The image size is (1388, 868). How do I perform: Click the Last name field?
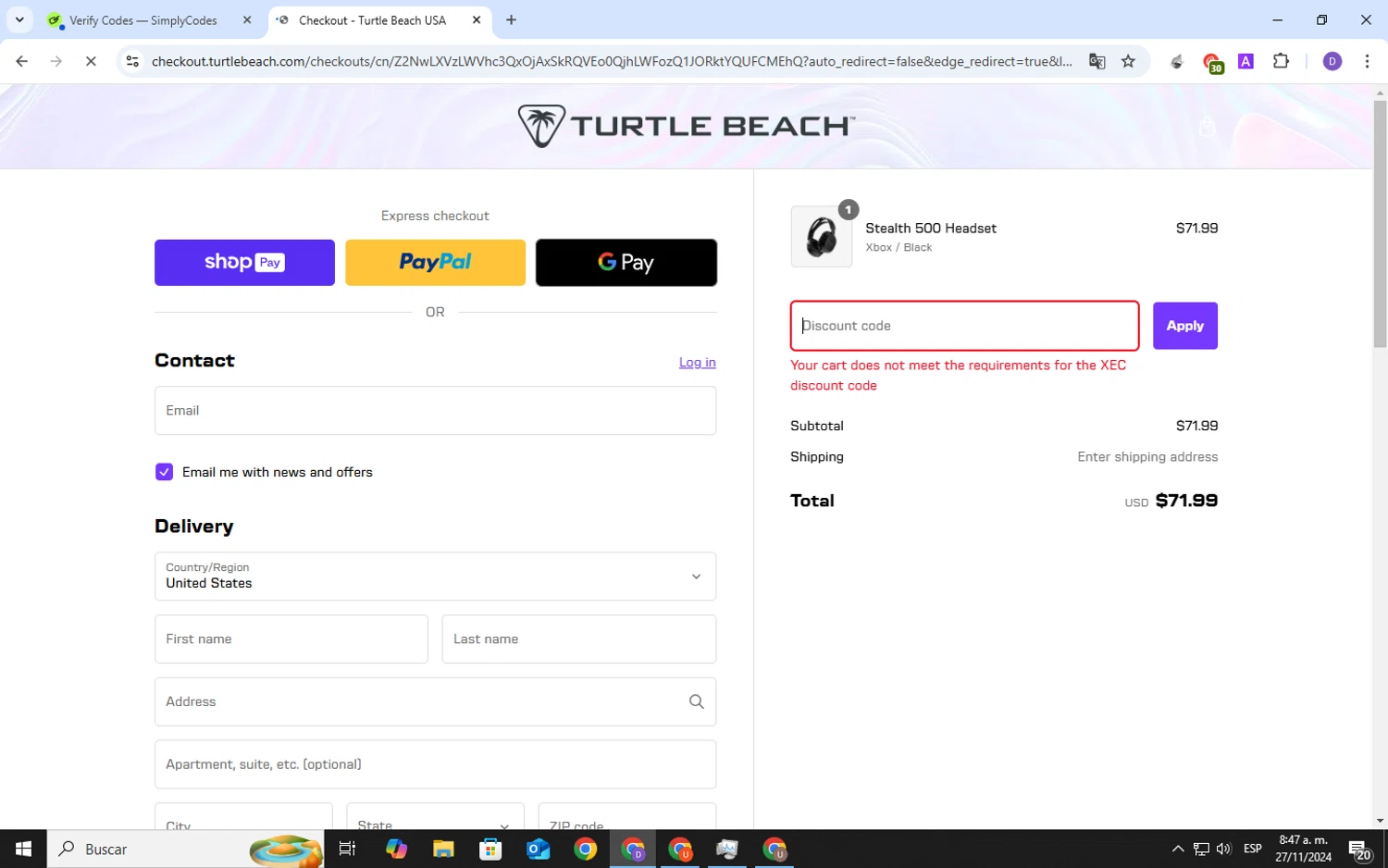click(579, 639)
